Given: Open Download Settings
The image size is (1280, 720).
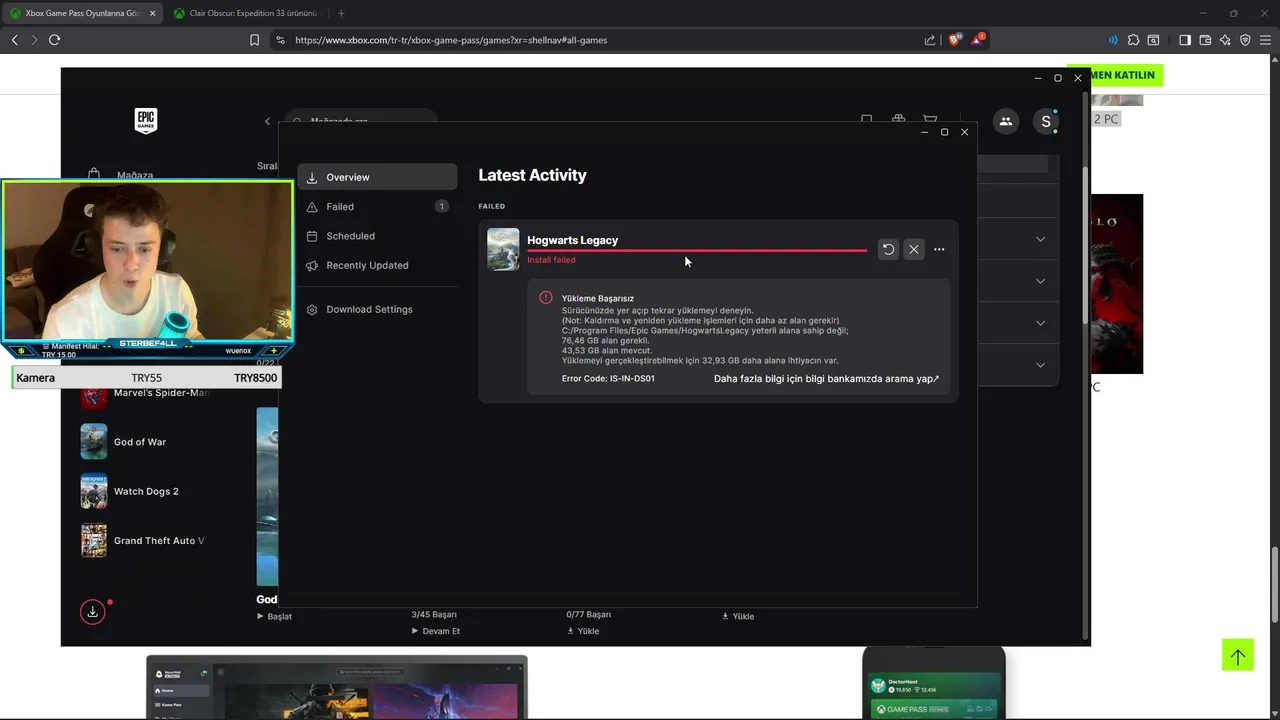Looking at the screenshot, I should [x=378, y=309].
